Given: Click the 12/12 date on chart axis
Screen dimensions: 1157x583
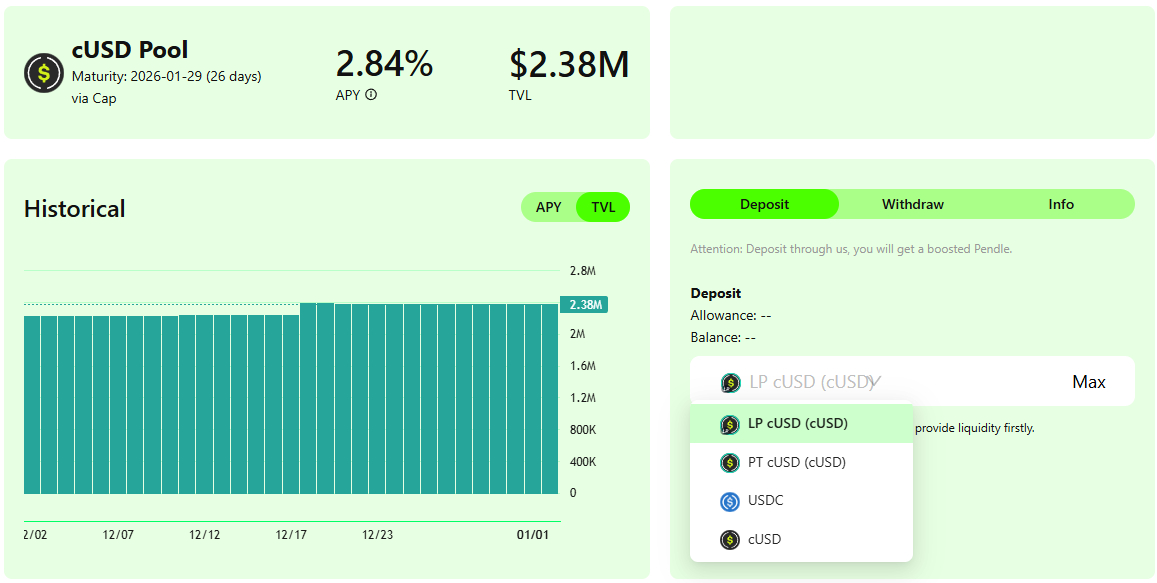Looking at the screenshot, I should pyautogui.click(x=204, y=535).
